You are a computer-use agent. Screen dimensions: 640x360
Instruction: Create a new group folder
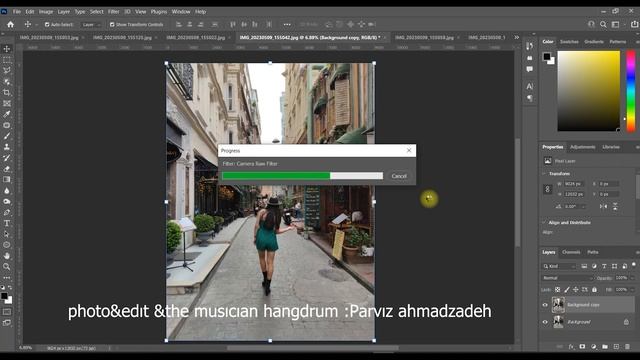coord(605,347)
